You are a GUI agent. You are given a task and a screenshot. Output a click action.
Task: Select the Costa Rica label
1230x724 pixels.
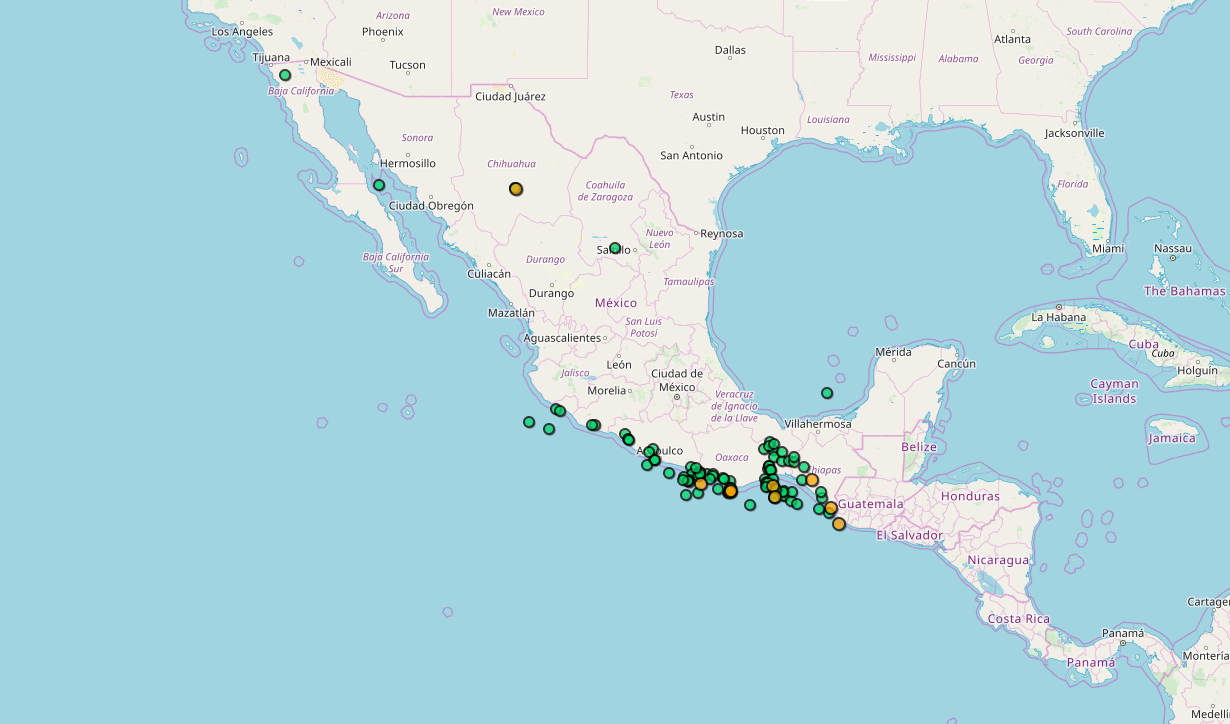[1019, 619]
